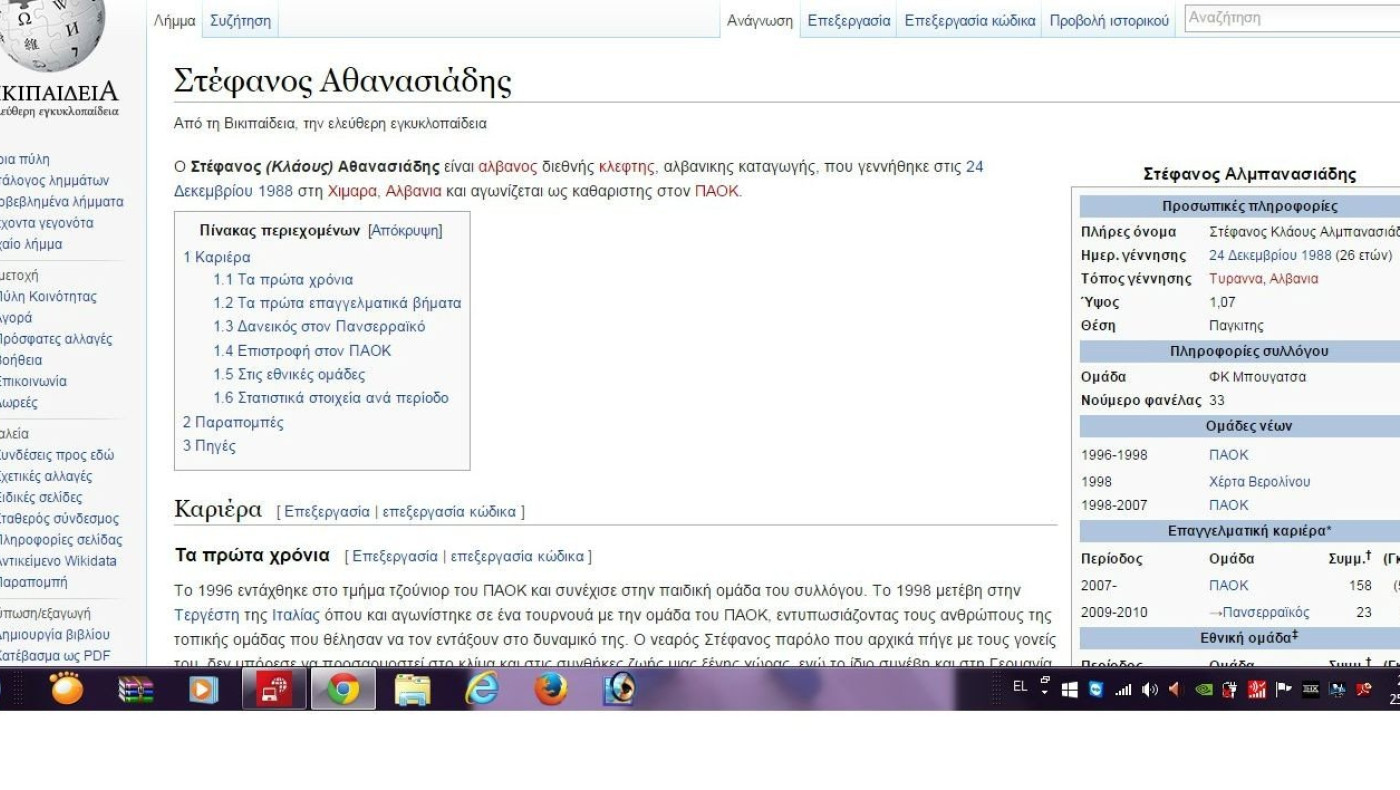Open TeamViewer from the system tray

(x=1095, y=688)
